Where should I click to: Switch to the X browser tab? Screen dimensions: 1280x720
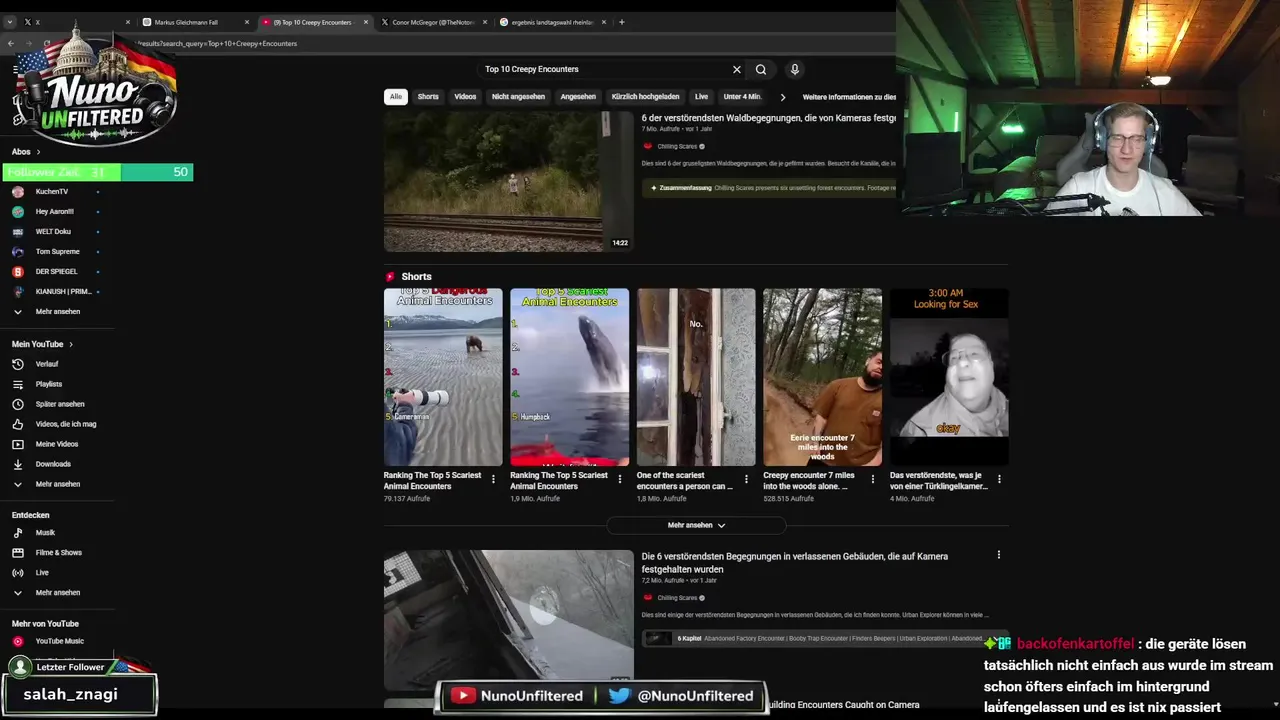(x=73, y=22)
